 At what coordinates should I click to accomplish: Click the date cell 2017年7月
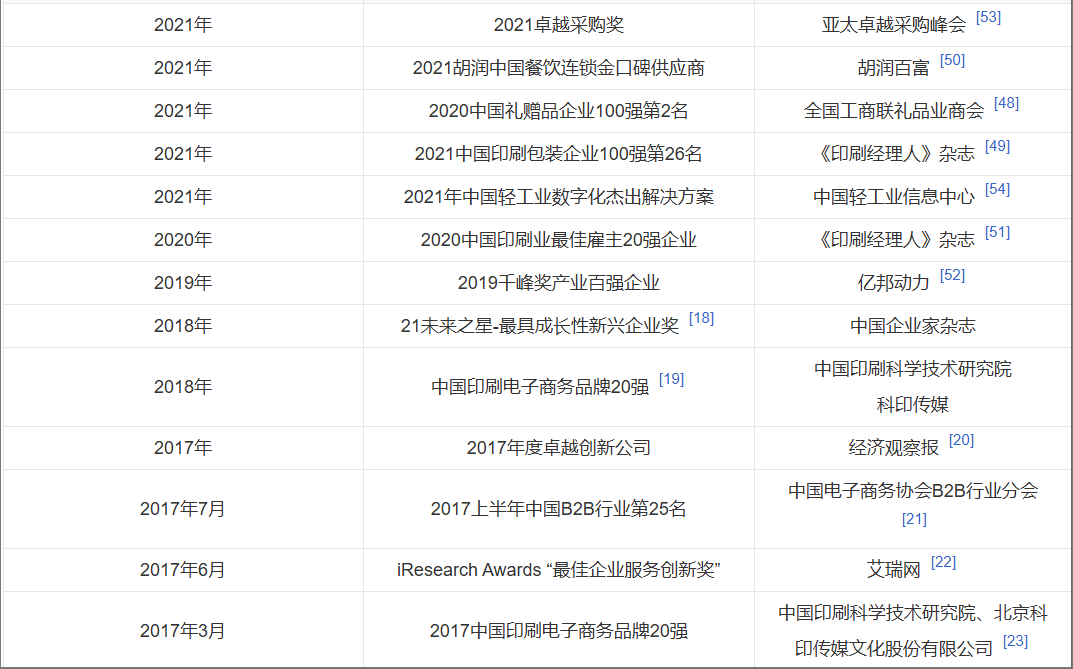pyautogui.click(x=183, y=509)
